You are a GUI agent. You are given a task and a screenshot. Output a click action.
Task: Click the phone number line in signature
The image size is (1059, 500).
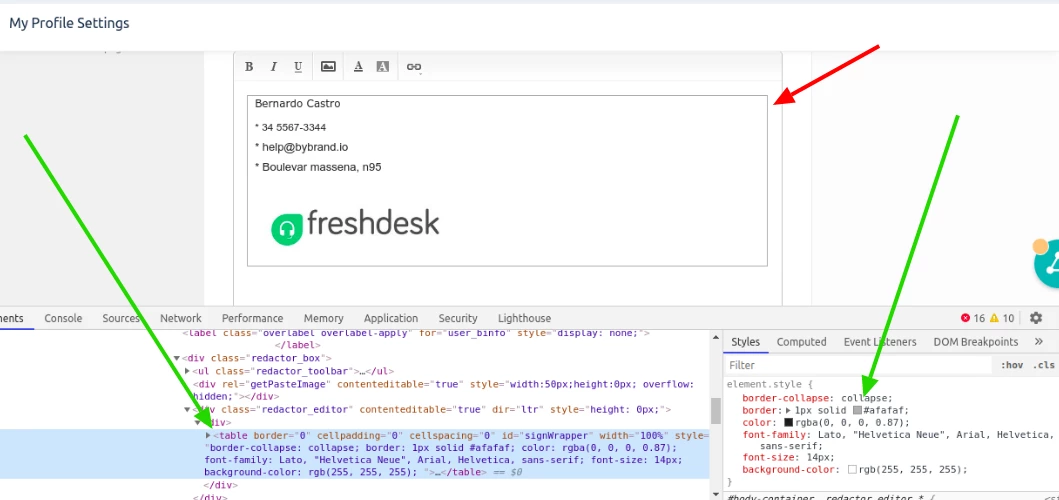click(291, 128)
